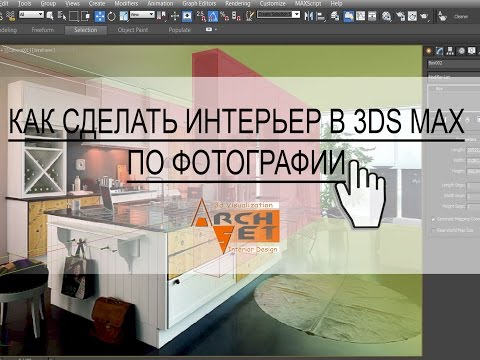Open the Help menu
This screenshot has width=480, height=360.
(x=336, y=4)
